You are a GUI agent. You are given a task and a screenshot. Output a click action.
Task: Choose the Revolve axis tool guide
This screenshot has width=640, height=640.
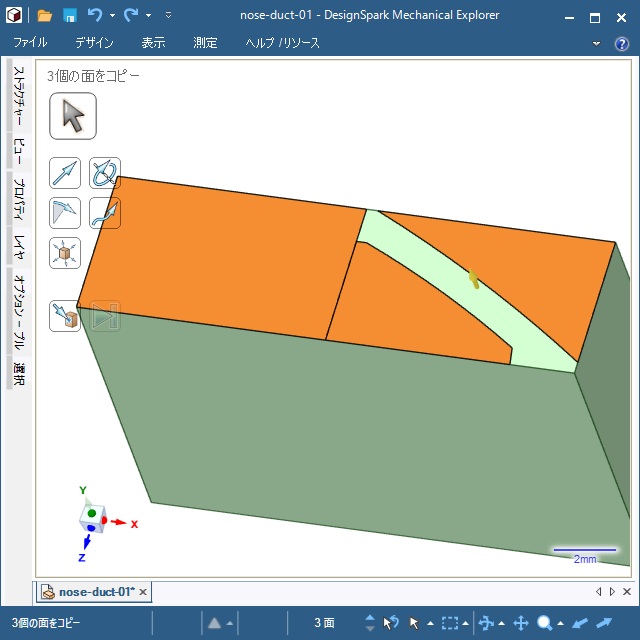(x=105, y=173)
